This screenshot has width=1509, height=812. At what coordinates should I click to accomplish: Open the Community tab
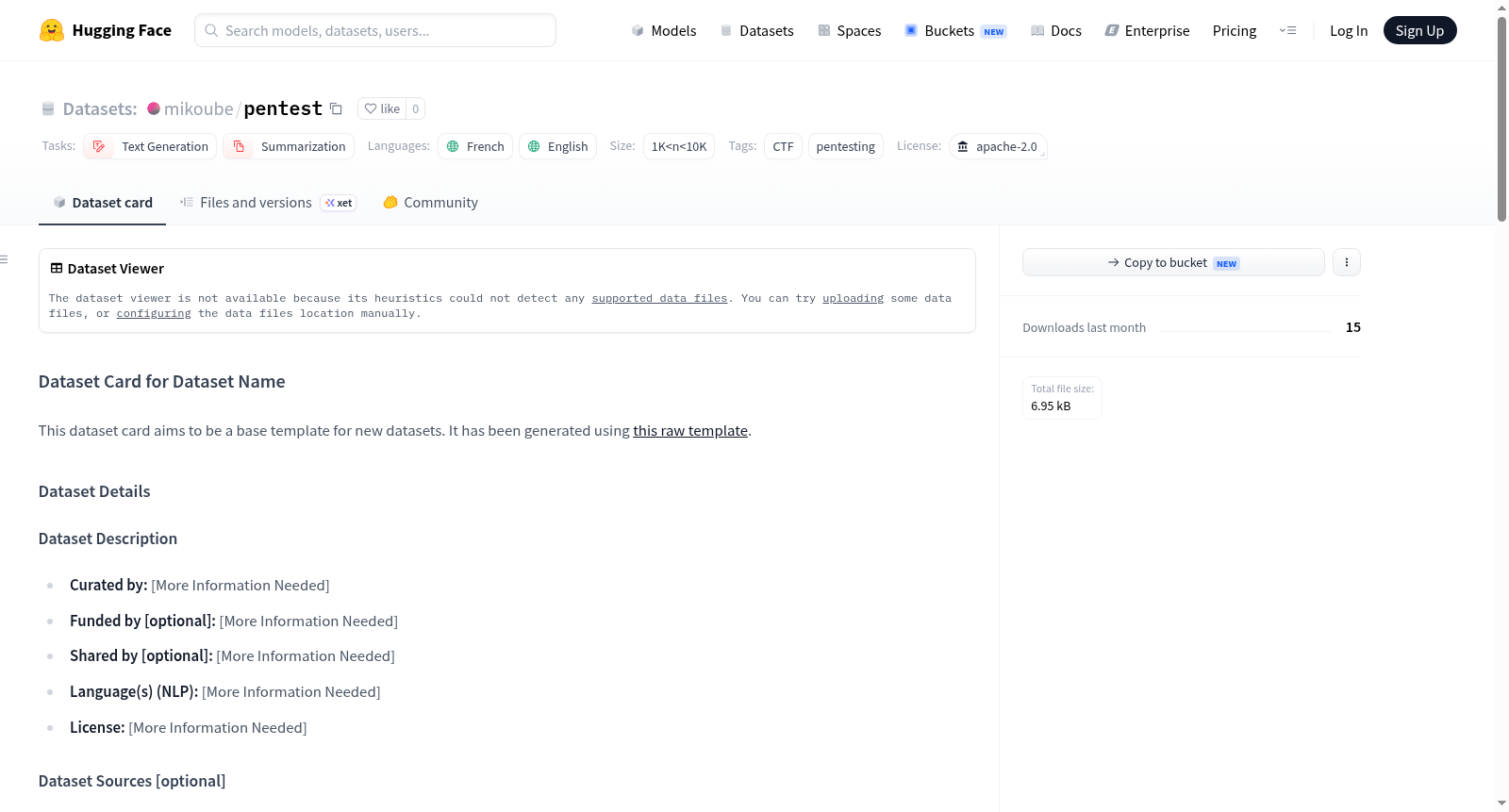(x=431, y=203)
